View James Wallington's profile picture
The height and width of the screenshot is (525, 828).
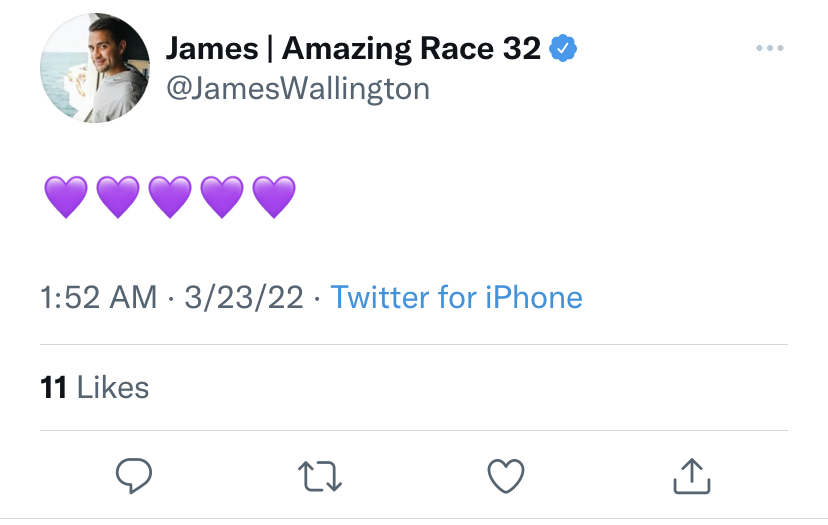pyautogui.click(x=95, y=68)
